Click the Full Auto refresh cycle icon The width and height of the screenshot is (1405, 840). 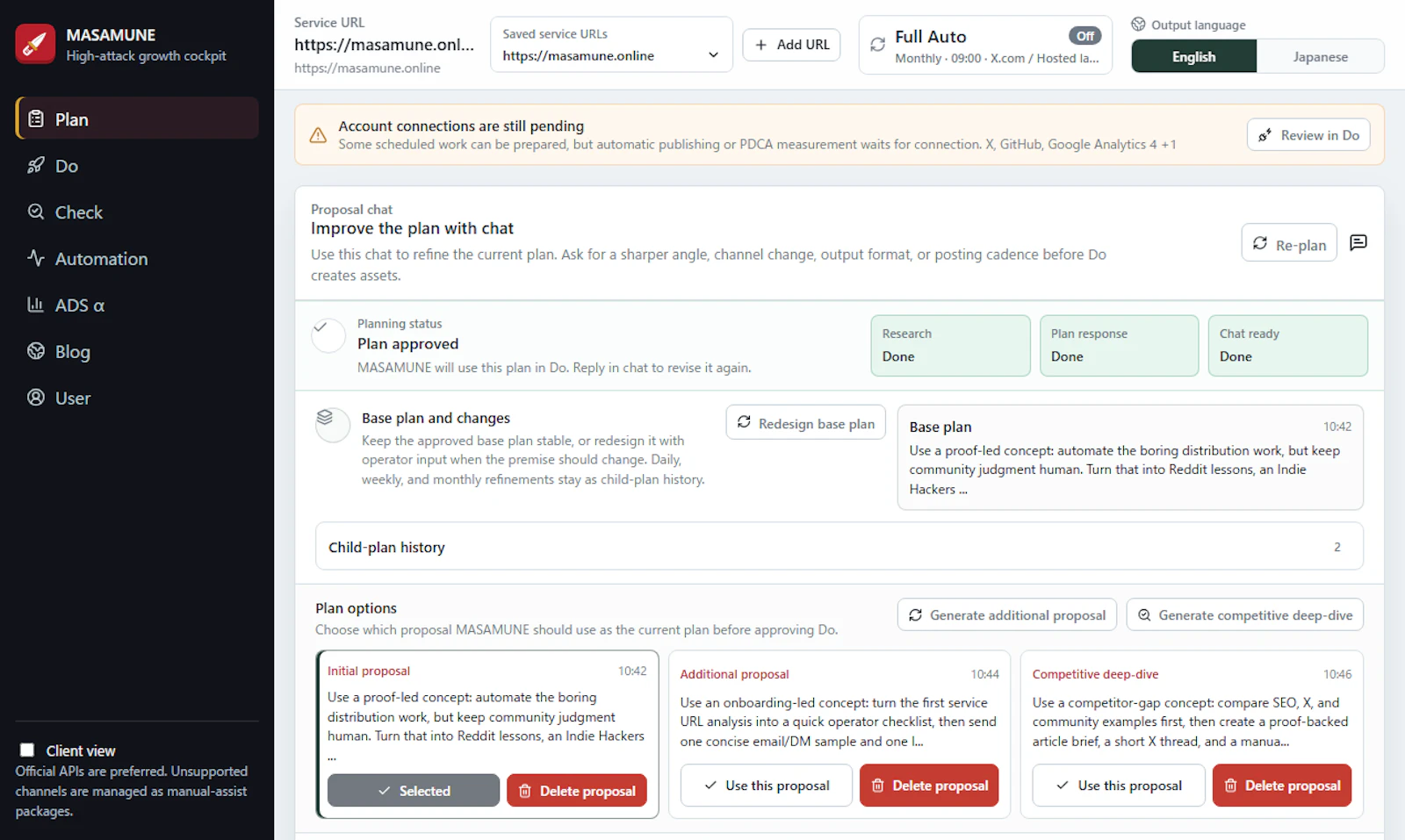pyautogui.click(x=877, y=45)
